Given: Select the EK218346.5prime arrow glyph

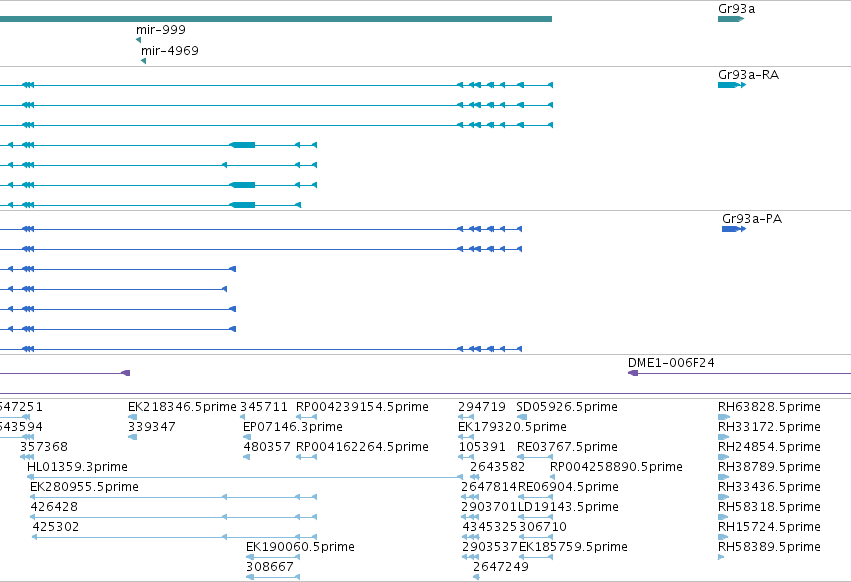Looking at the screenshot, I should 132,417.
